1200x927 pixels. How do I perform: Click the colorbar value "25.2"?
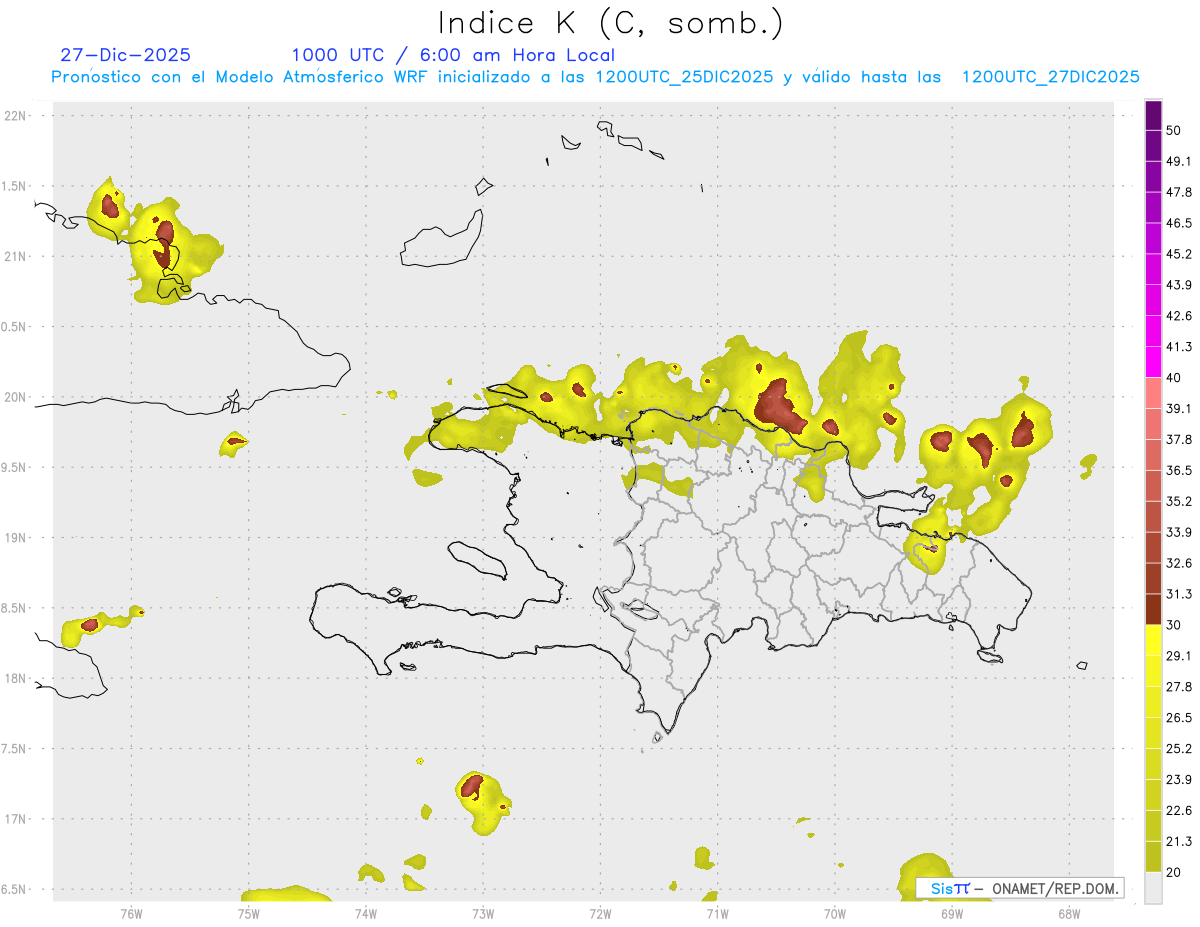point(1178,749)
